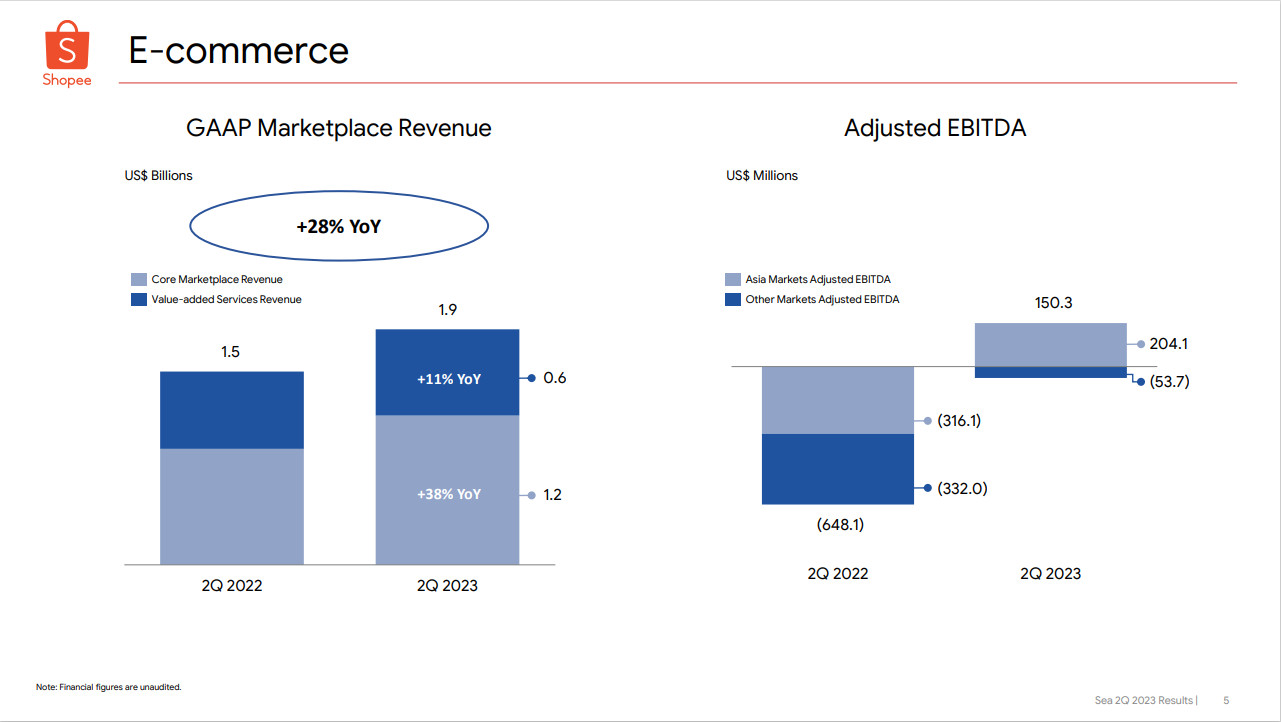1281x722 pixels.
Task: Click the dark blue 2Q 2022 EBITDA bar segment
Action: tap(838, 469)
